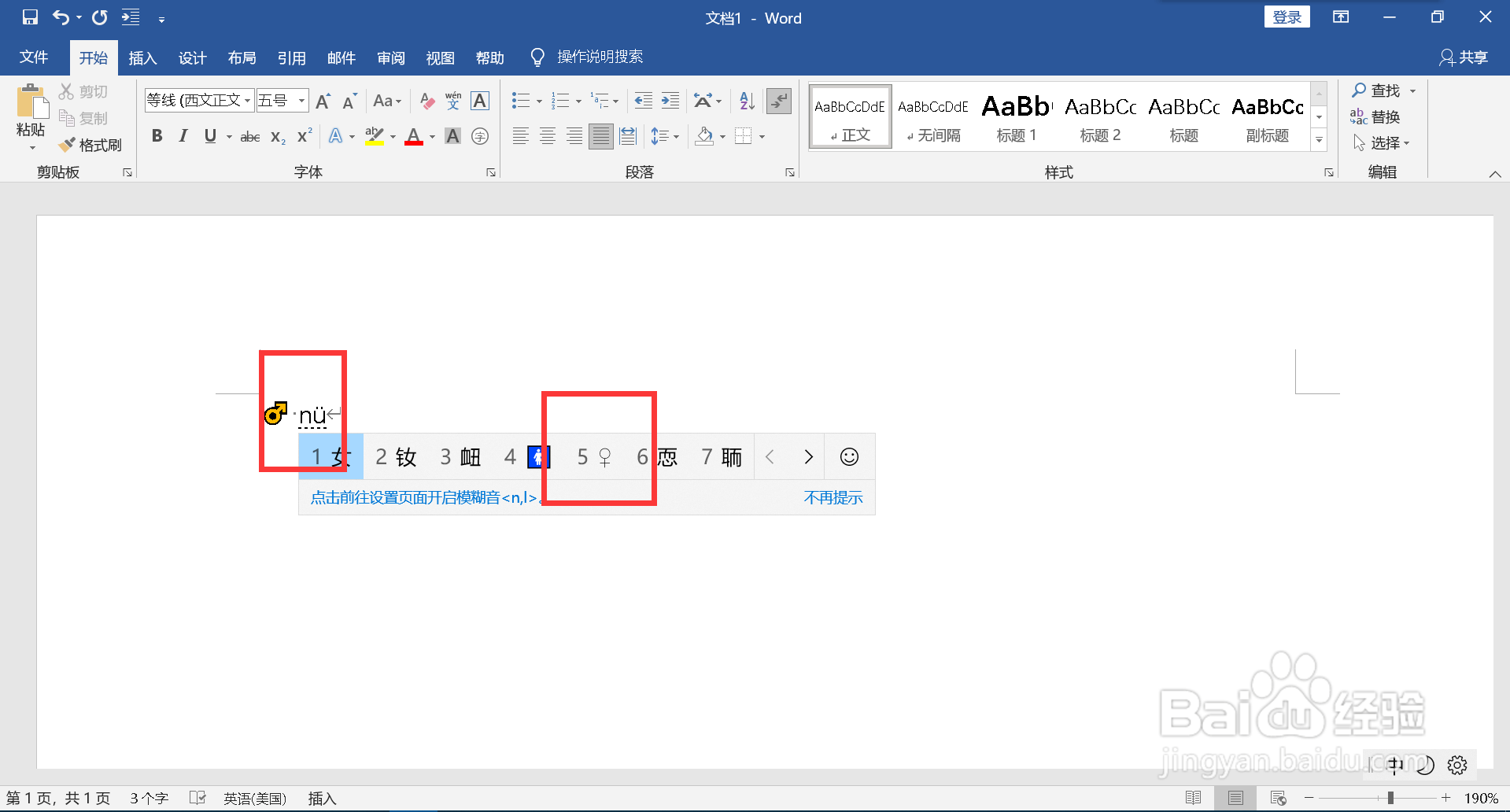Toggle justified alignment
Viewport: 1510px width, 812px height.
(601, 136)
